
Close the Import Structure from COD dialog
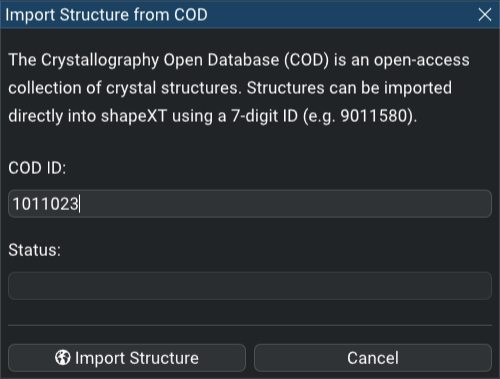point(484,15)
